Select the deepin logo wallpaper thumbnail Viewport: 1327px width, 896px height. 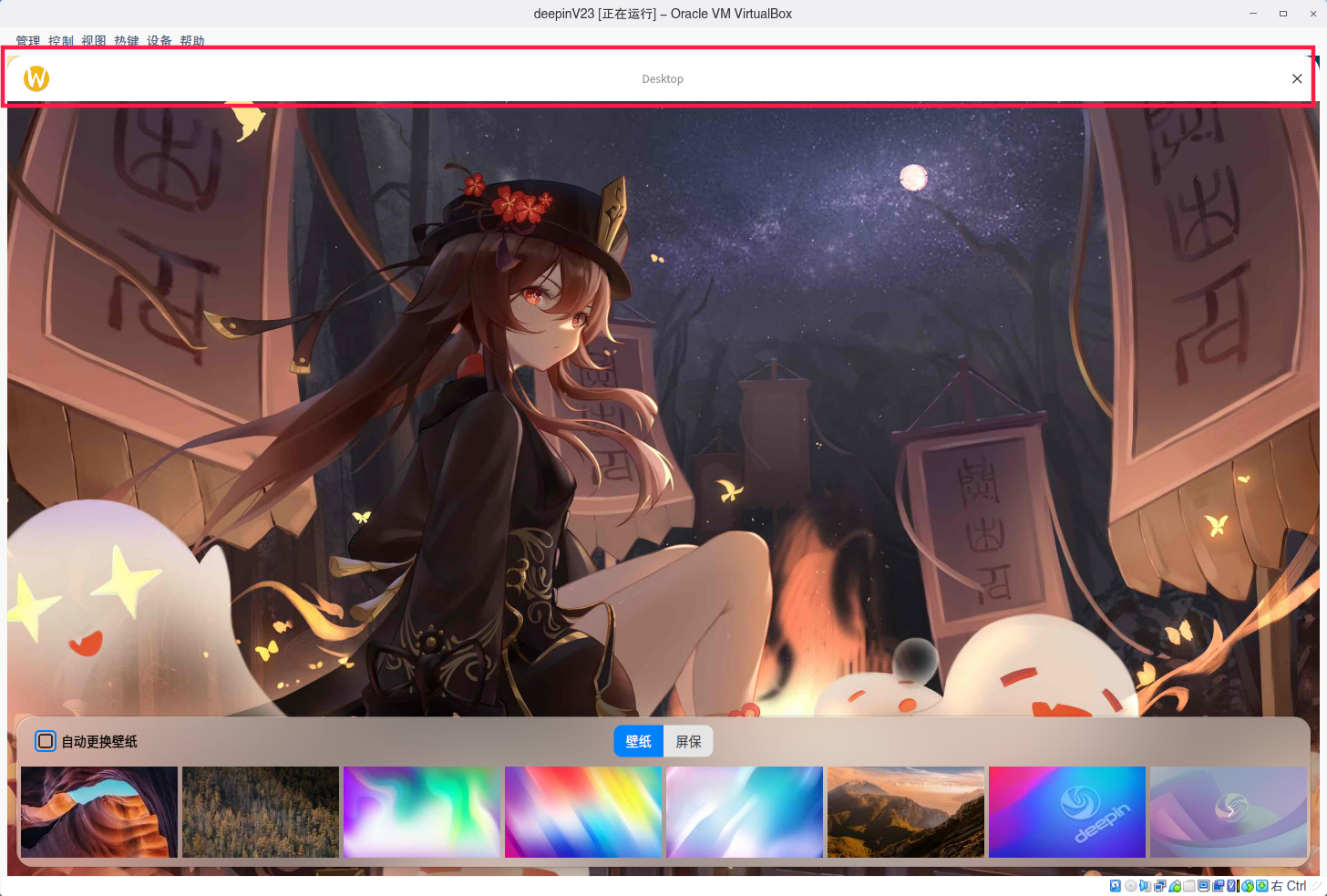click(1066, 811)
